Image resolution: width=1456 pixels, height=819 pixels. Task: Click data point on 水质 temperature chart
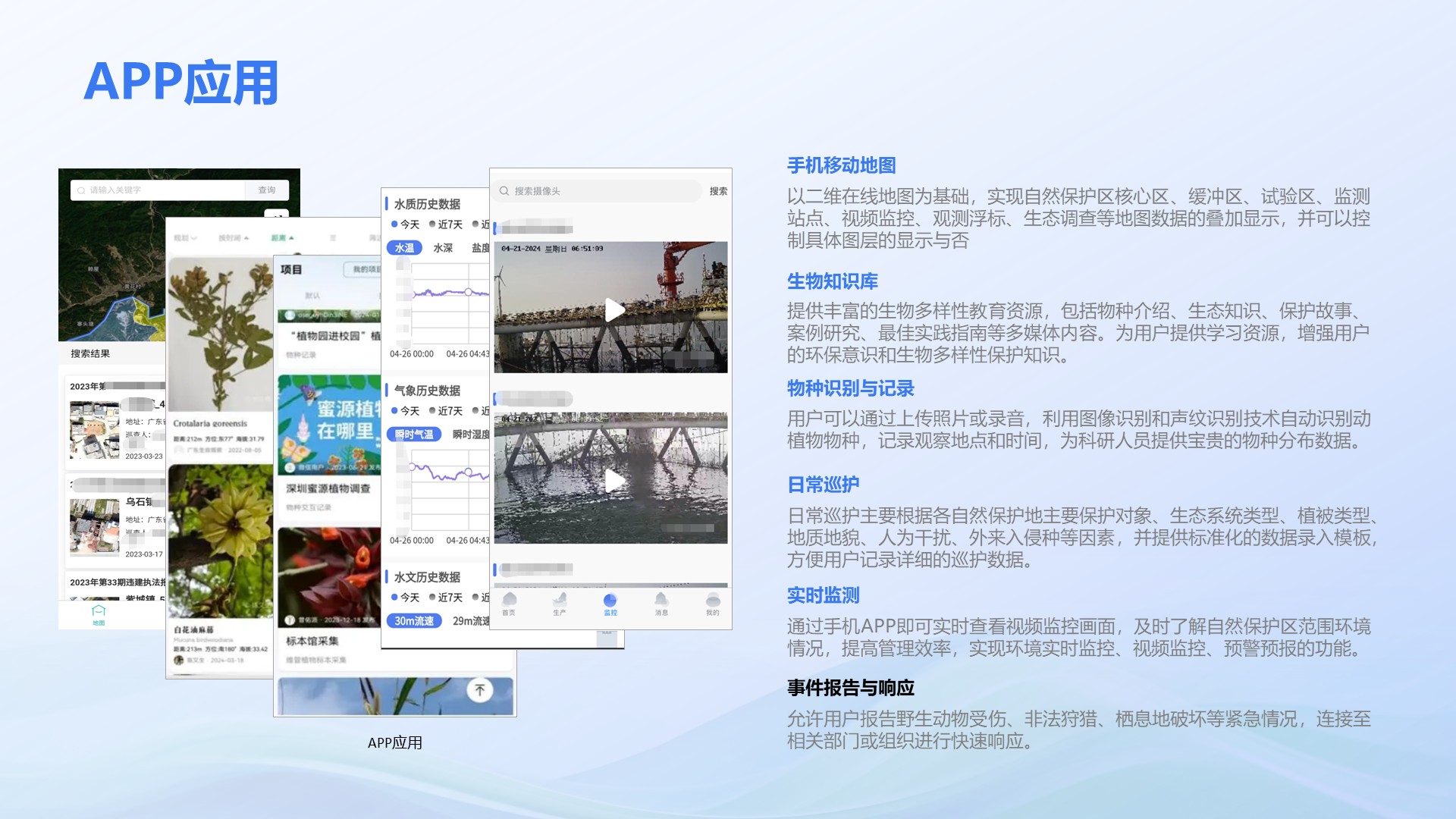tap(469, 292)
